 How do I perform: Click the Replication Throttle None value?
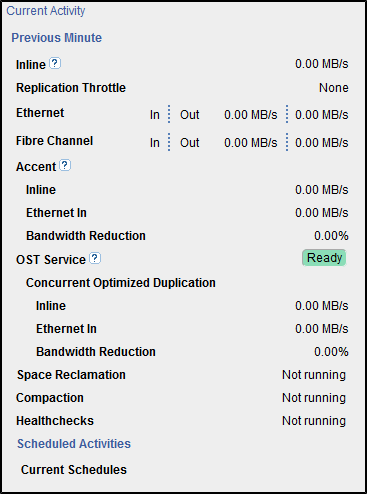pos(334,88)
